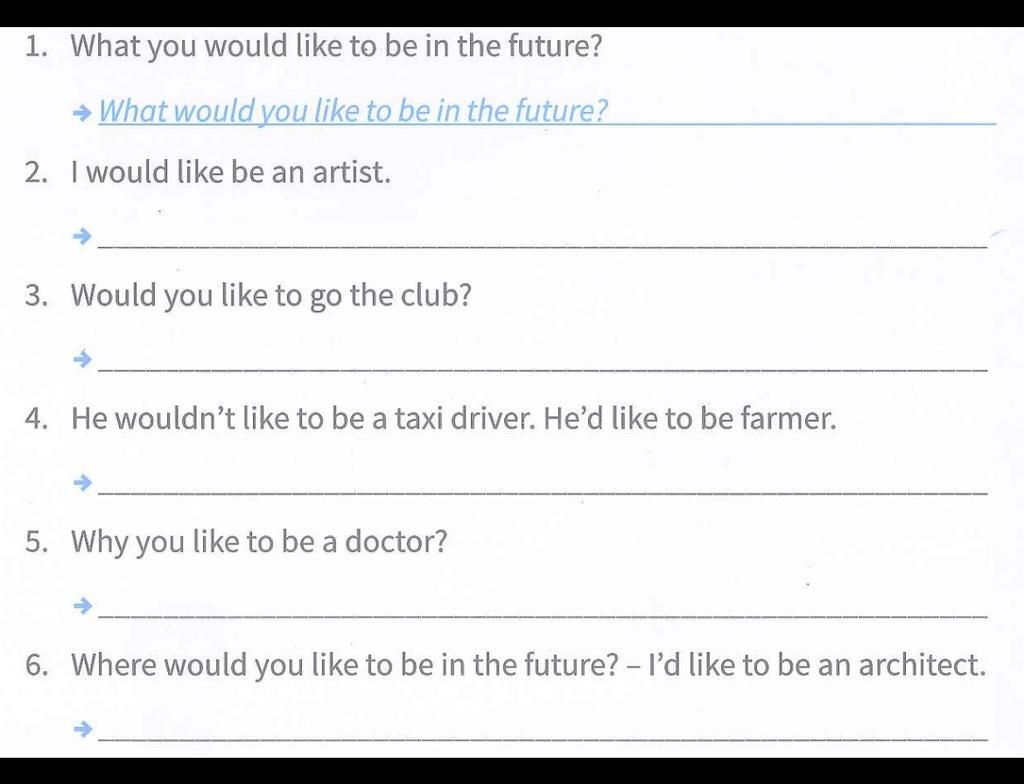Click the blue arrow under sentence 3
The height and width of the screenshot is (784, 1024).
[82, 359]
